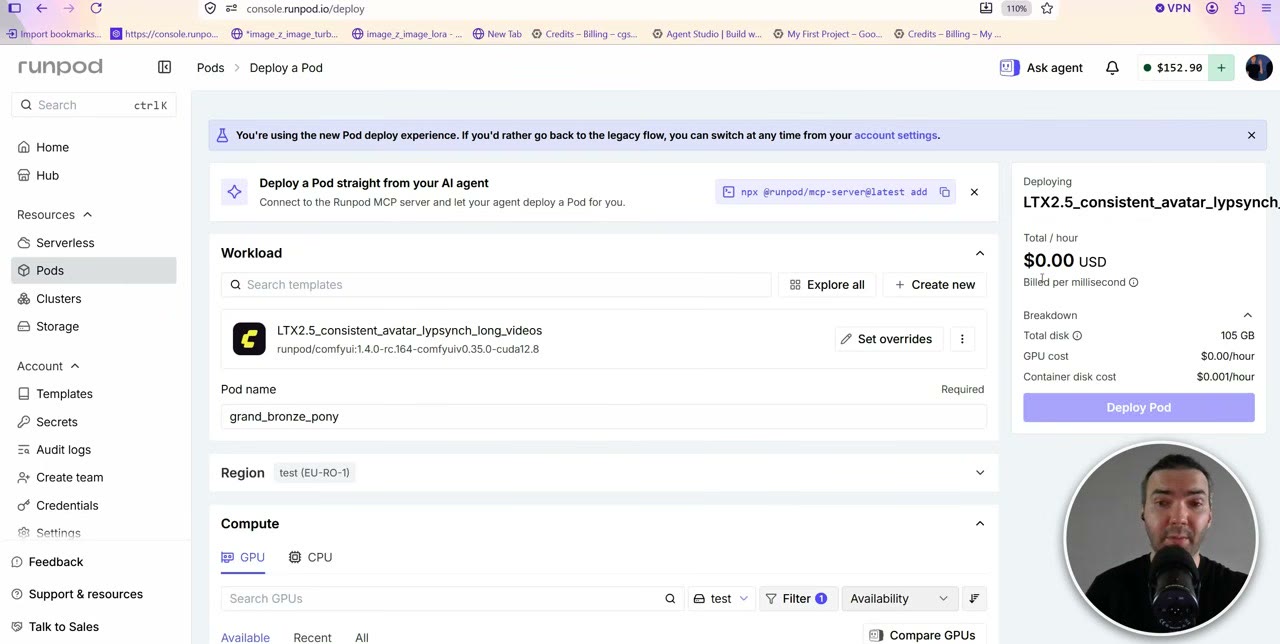Open user avatar menu in header

(x=1258, y=67)
